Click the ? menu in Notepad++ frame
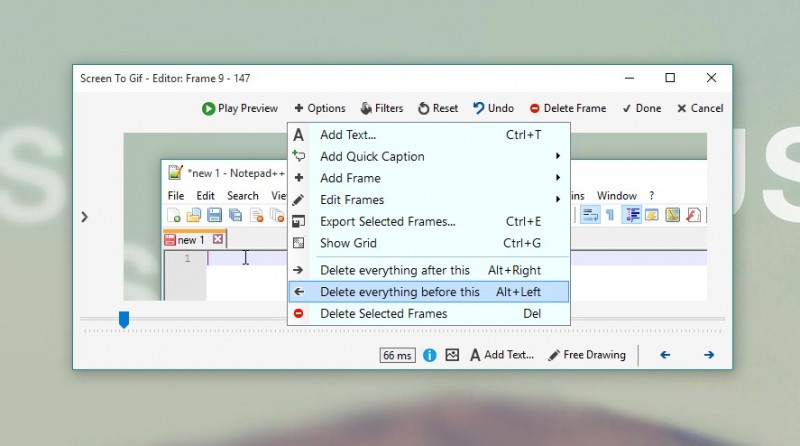Viewport: 800px width, 446px height. (x=652, y=195)
